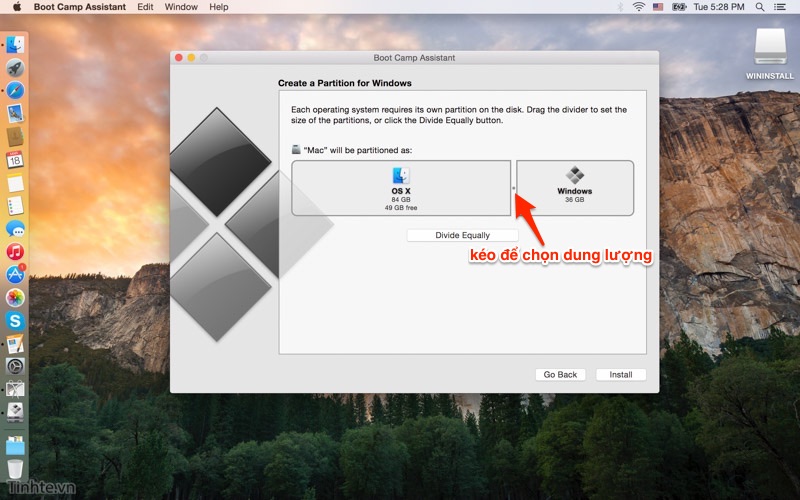Image resolution: width=800 pixels, height=500 pixels.
Task: Click "49 GB free" text
Action: pyautogui.click(x=401, y=208)
